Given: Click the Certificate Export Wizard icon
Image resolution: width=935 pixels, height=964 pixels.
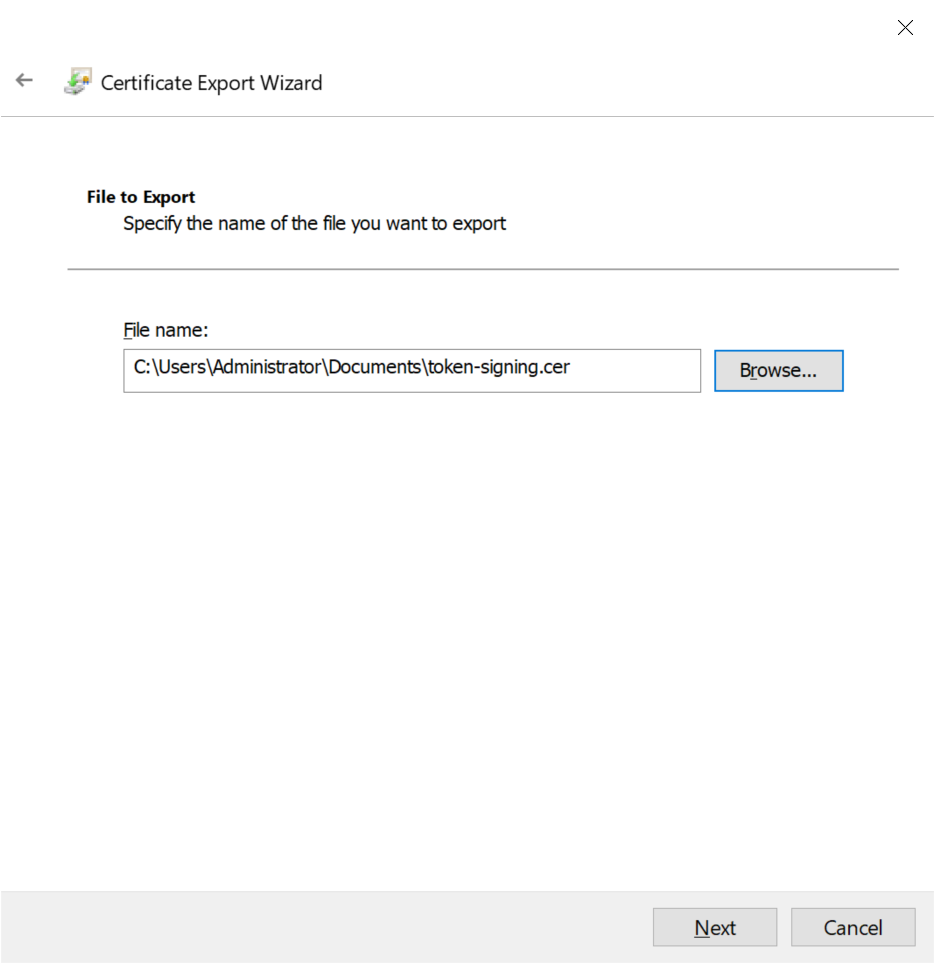Looking at the screenshot, I should point(78,81).
